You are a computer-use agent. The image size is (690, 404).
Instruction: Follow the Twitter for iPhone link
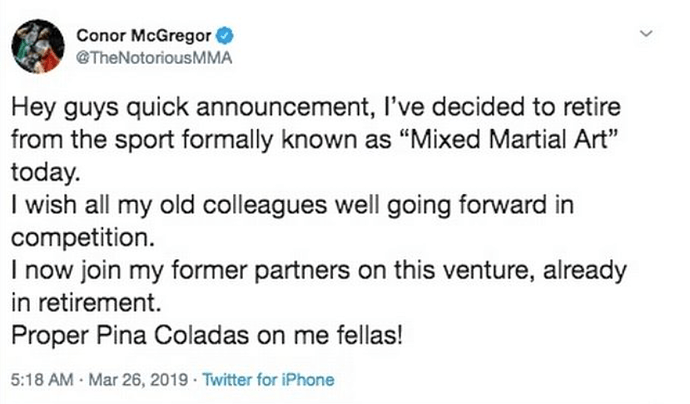pyautogui.click(x=269, y=380)
